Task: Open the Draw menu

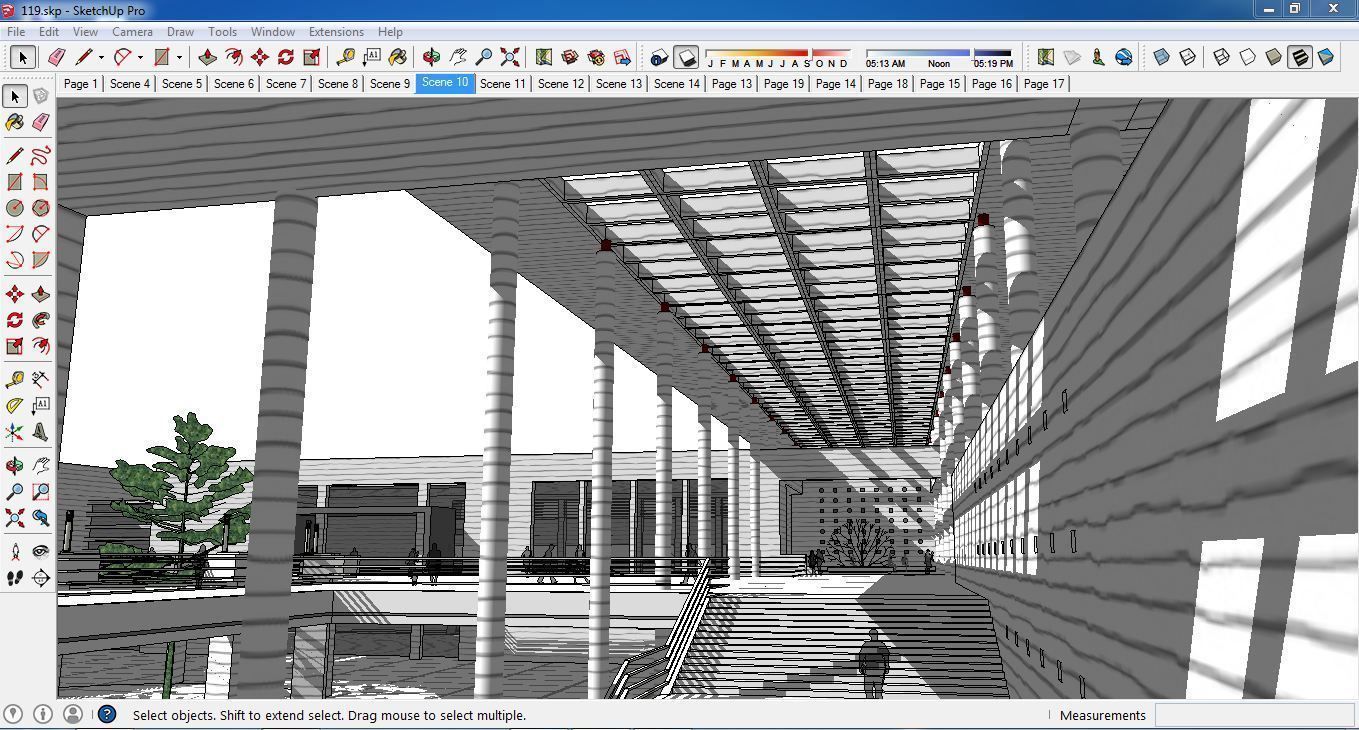Action: pos(180,32)
